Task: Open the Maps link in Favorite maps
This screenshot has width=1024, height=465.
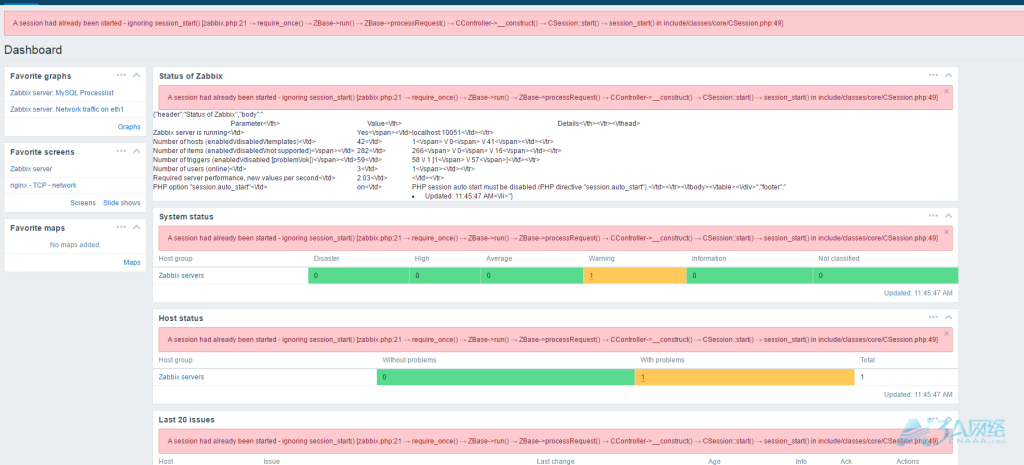Action: coord(131,262)
